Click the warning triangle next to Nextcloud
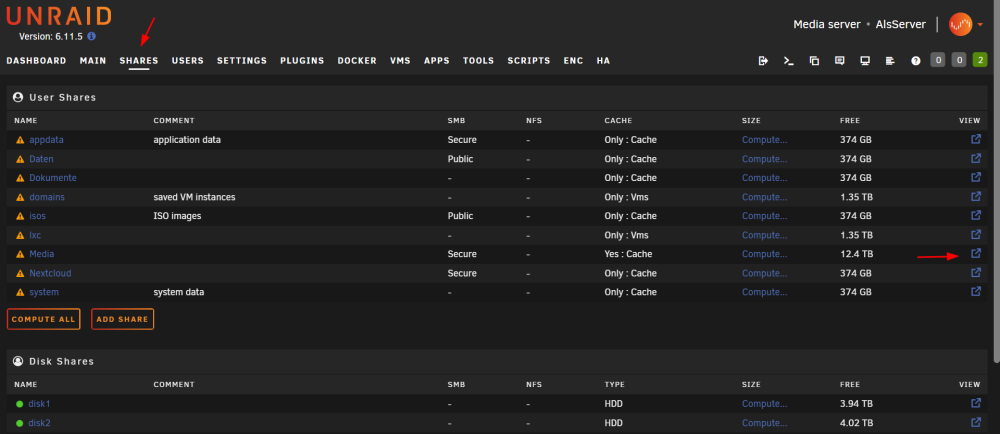This screenshot has height=434, width=1000. [x=20, y=273]
